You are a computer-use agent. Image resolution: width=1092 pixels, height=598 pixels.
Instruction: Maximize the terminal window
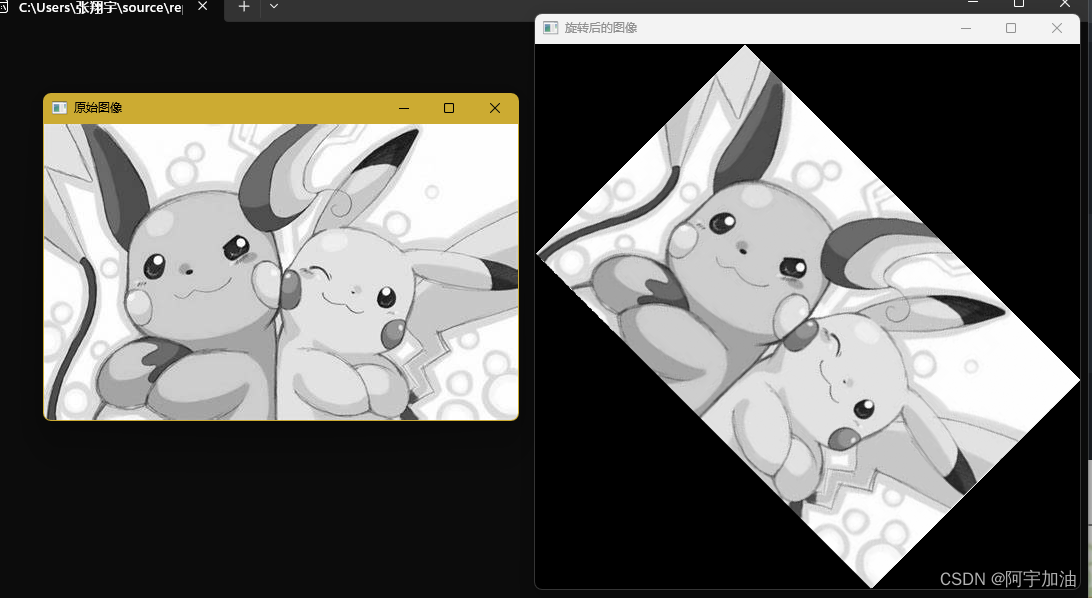tap(1019, 3)
